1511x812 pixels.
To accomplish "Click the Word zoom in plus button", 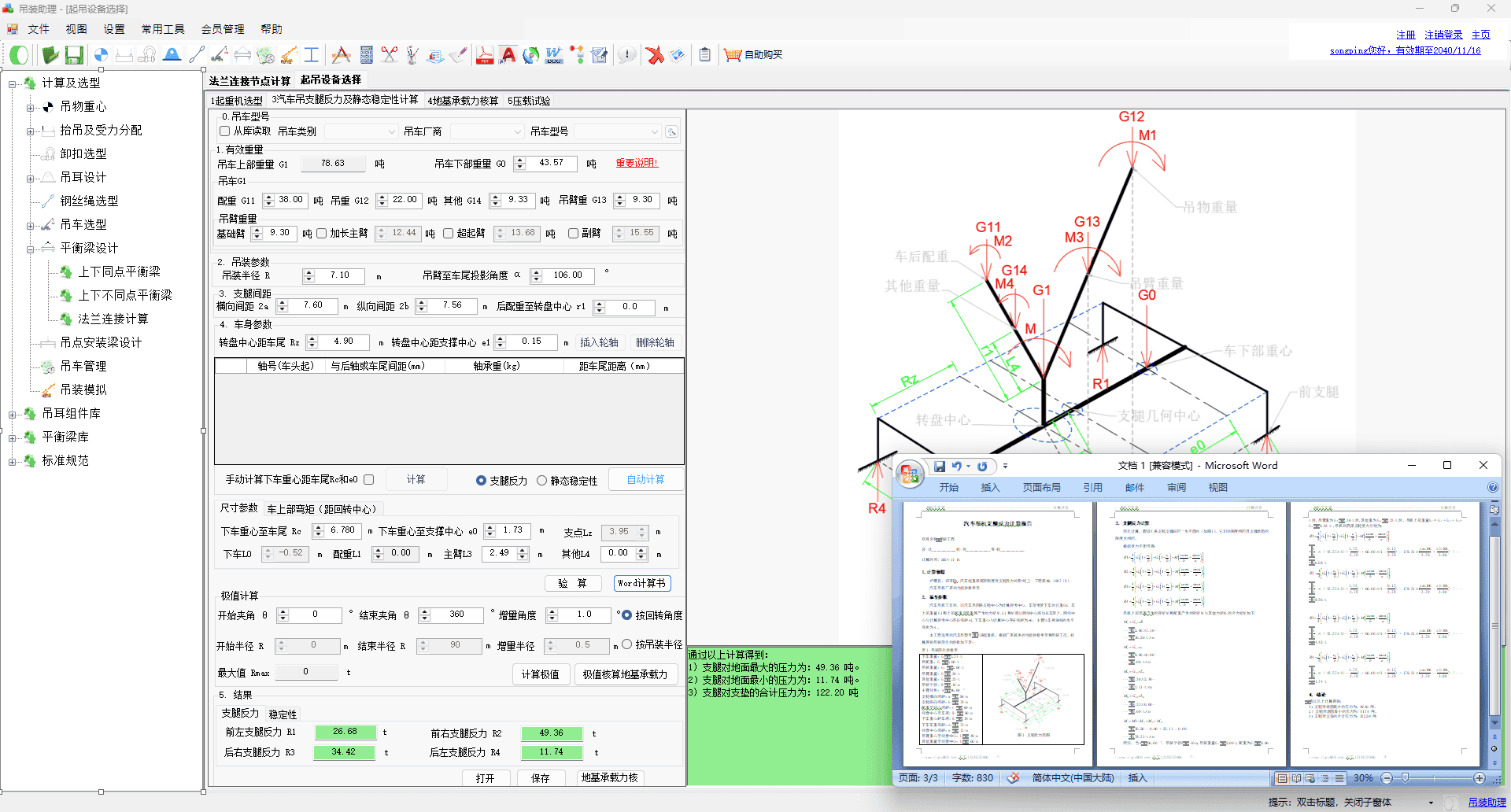I will pyautogui.click(x=1479, y=778).
